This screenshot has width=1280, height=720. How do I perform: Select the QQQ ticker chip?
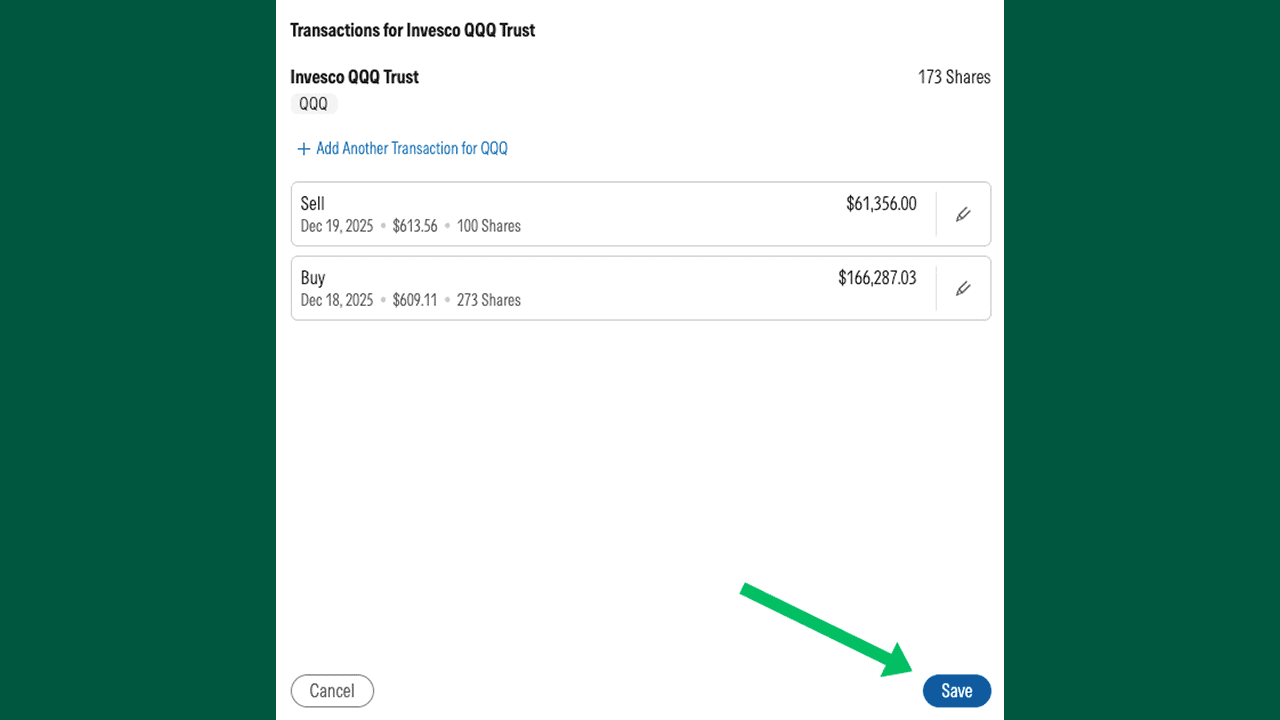tap(313, 103)
